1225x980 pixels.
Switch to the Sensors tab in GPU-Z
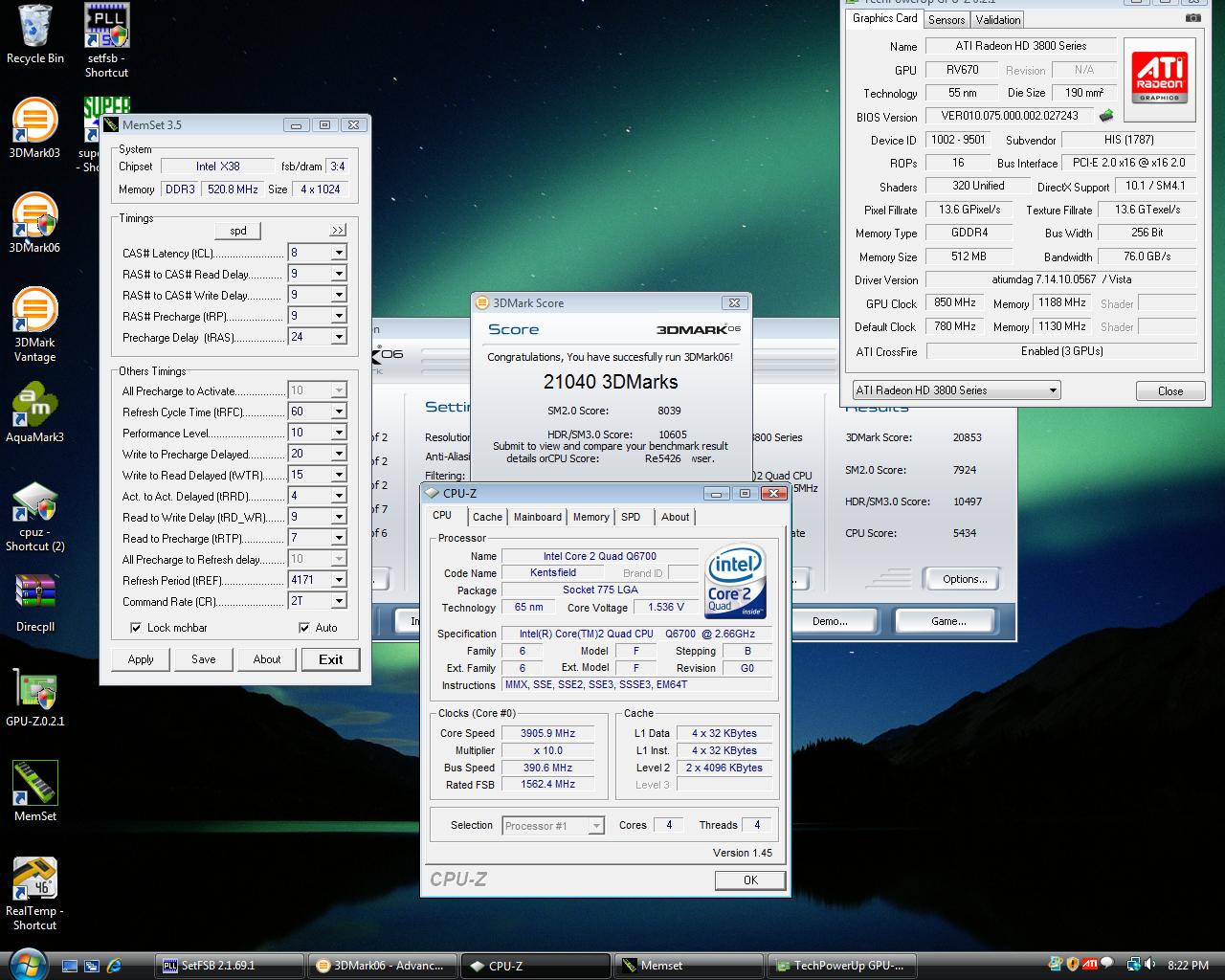pos(947,19)
